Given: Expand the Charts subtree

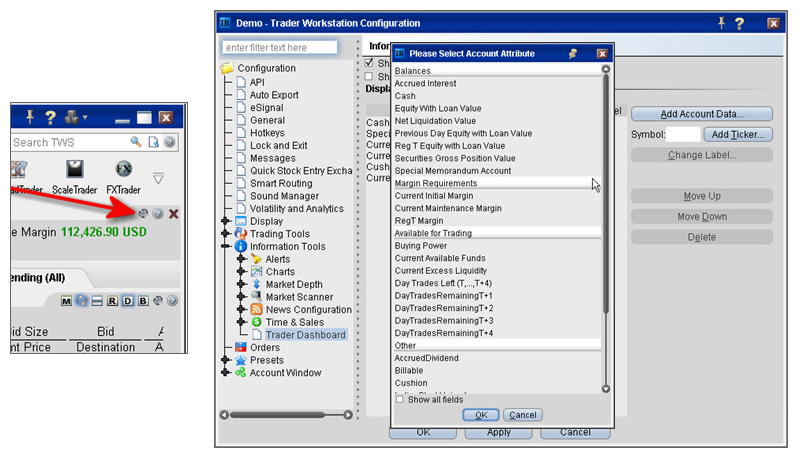Looking at the screenshot, I should (x=242, y=272).
